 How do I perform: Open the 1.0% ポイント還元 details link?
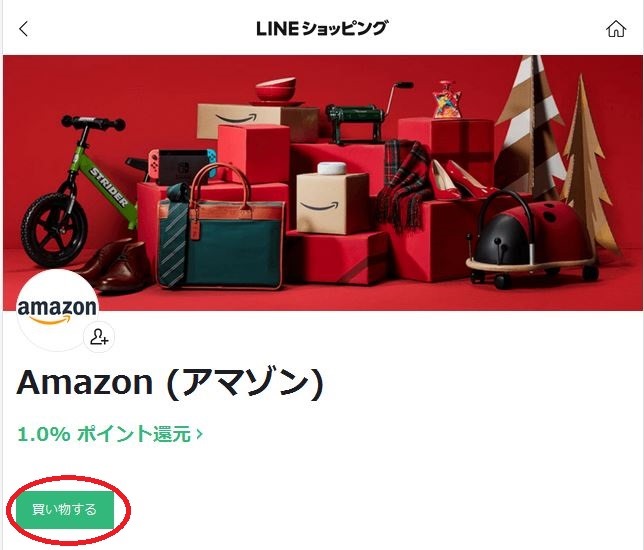(110, 434)
